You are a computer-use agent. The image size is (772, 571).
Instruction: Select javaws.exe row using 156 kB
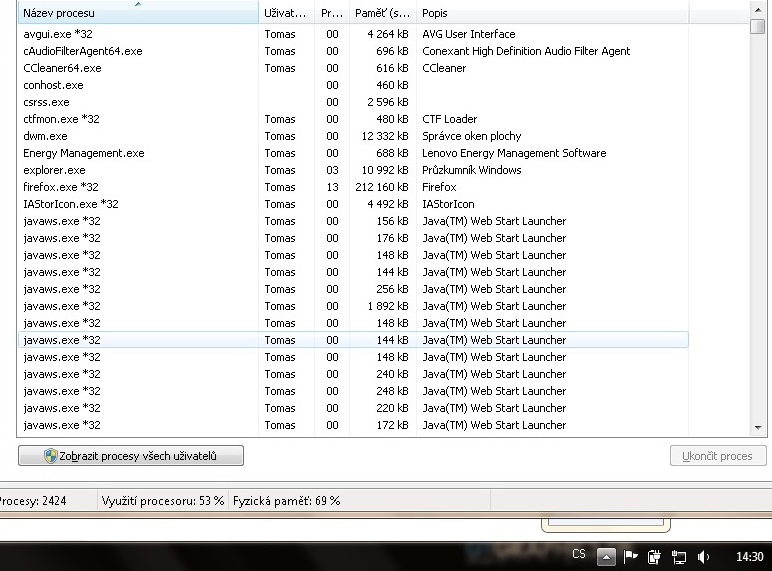353,221
